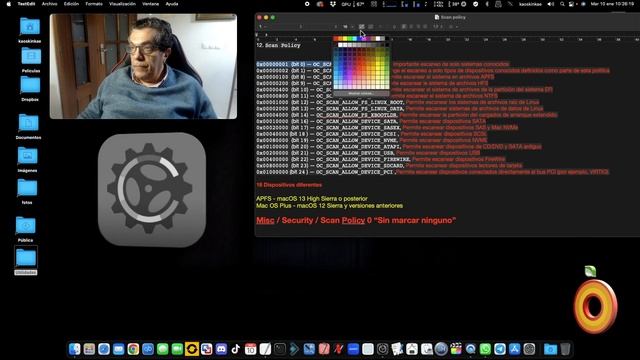Select the Utilidades folder on desktop
Viewport: 640px width, 360px height.
click(x=26, y=258)
